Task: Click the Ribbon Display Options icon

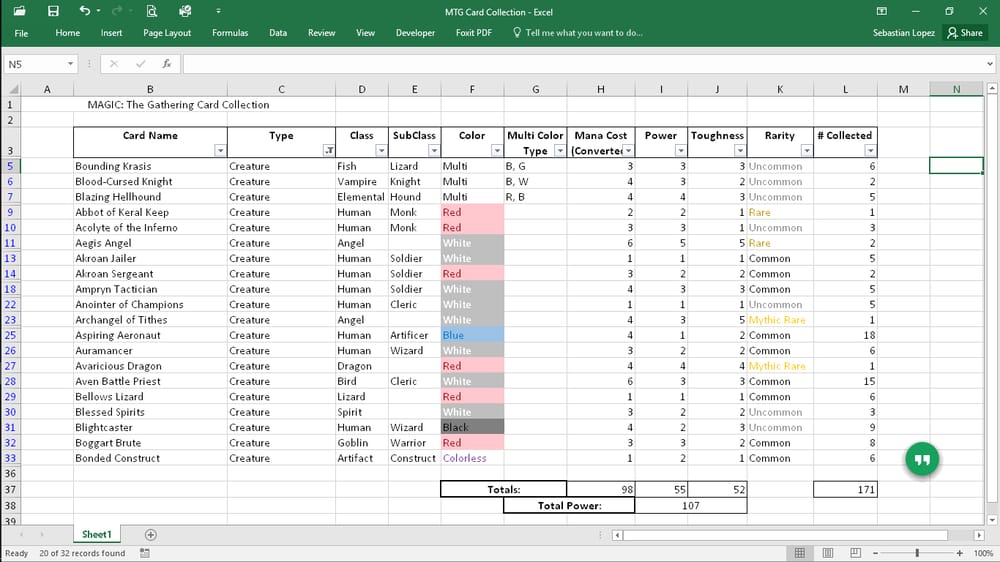Action: coord(881,11)
